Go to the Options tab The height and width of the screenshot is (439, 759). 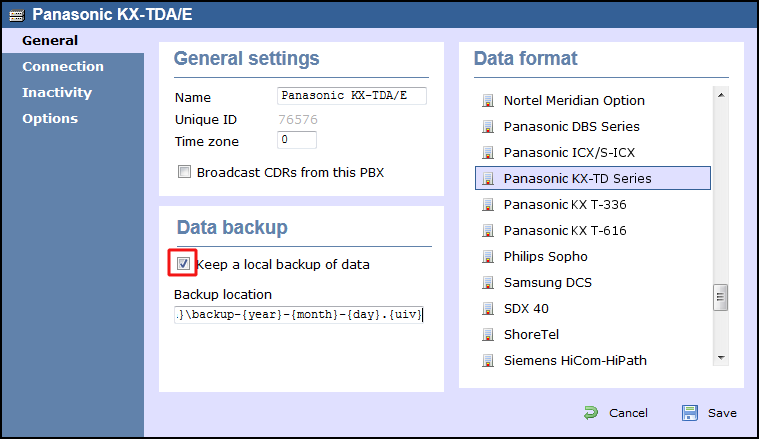(50, 119)
